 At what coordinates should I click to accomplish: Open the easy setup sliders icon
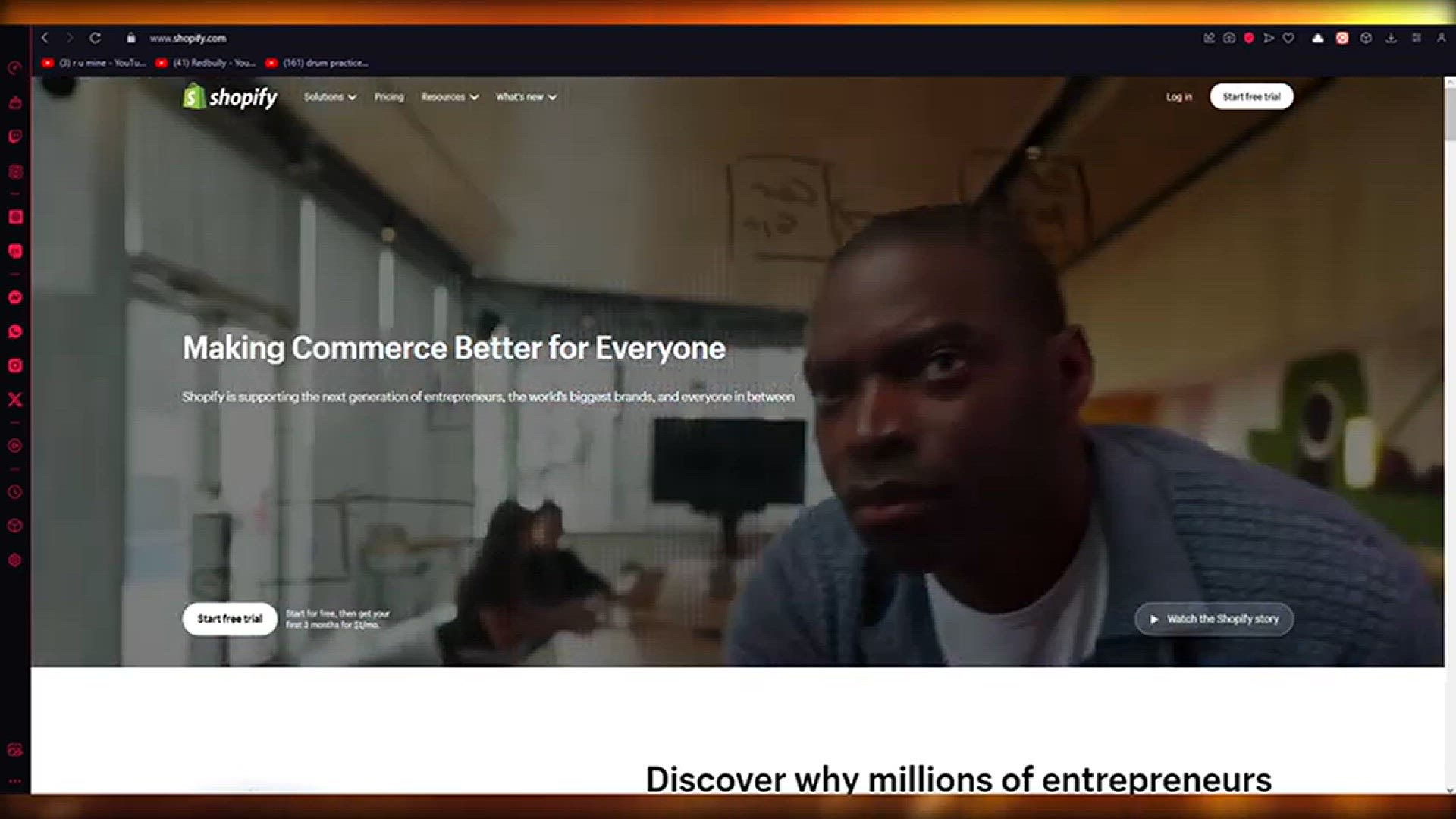1416,38
